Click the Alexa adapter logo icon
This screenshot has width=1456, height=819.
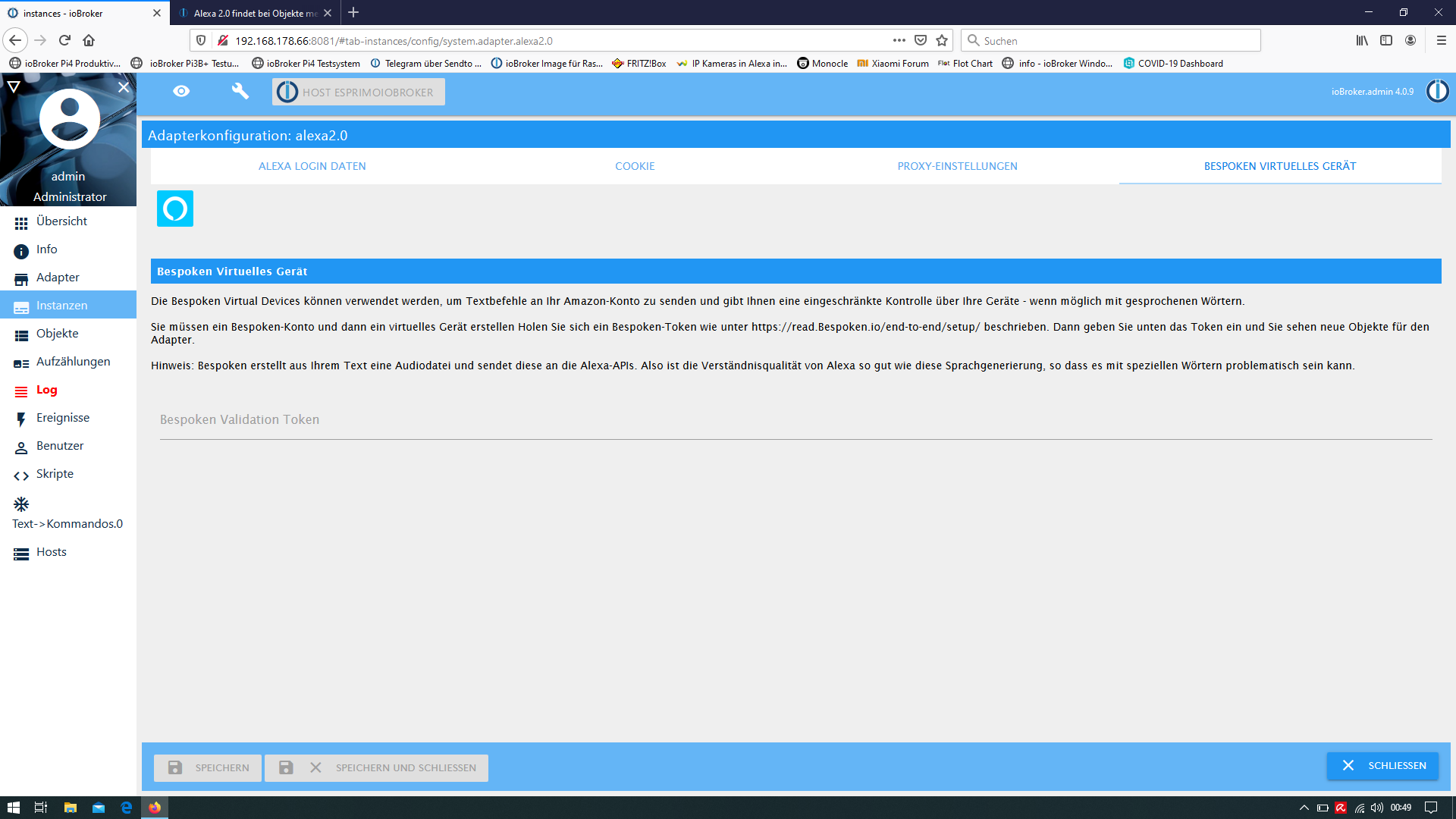[175, 209]
